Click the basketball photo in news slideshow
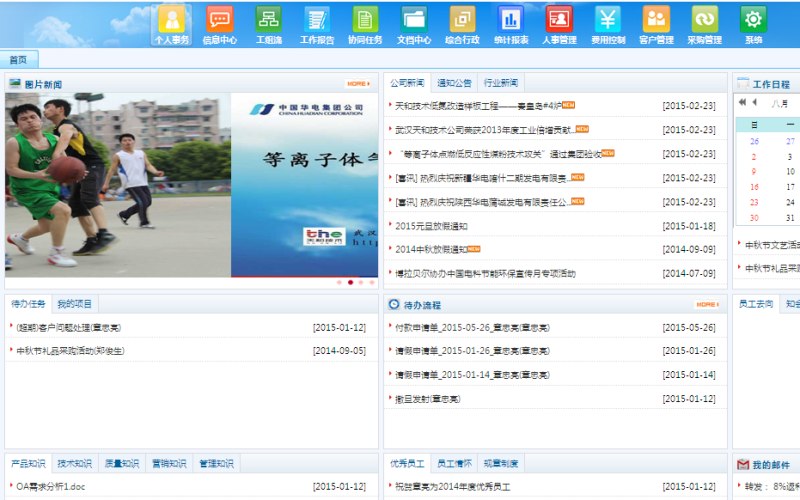Image resolution: width=800 pixels, height=500 pixels. click(x=118, y=185)
